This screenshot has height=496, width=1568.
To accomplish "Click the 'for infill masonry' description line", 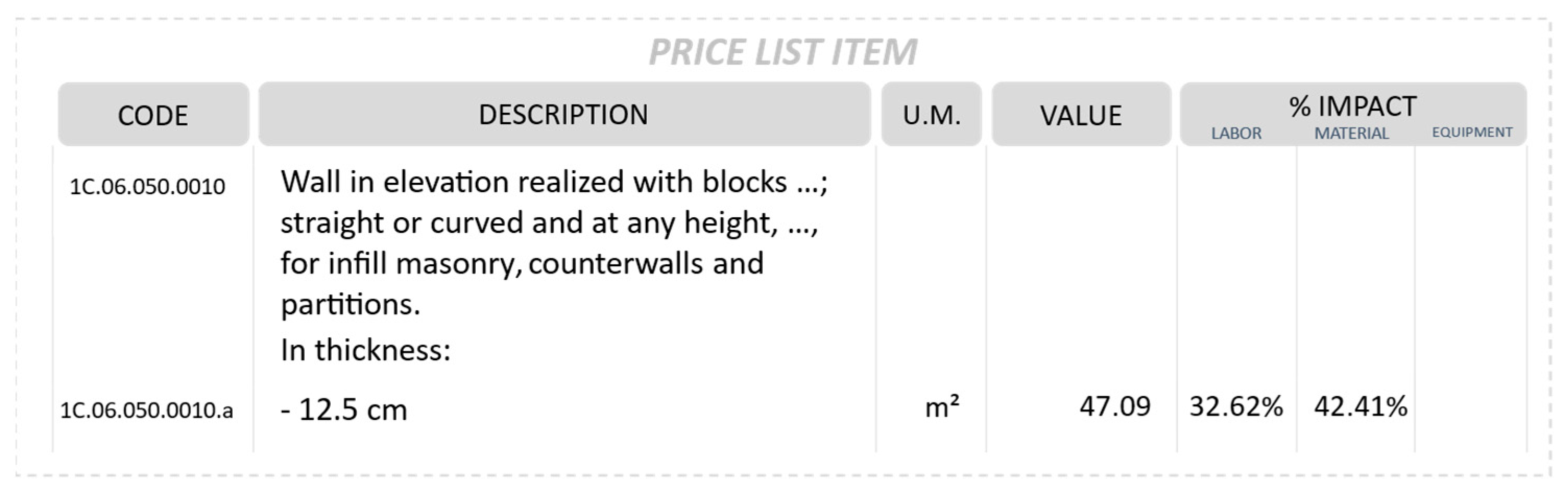I will tap(522, 264).
